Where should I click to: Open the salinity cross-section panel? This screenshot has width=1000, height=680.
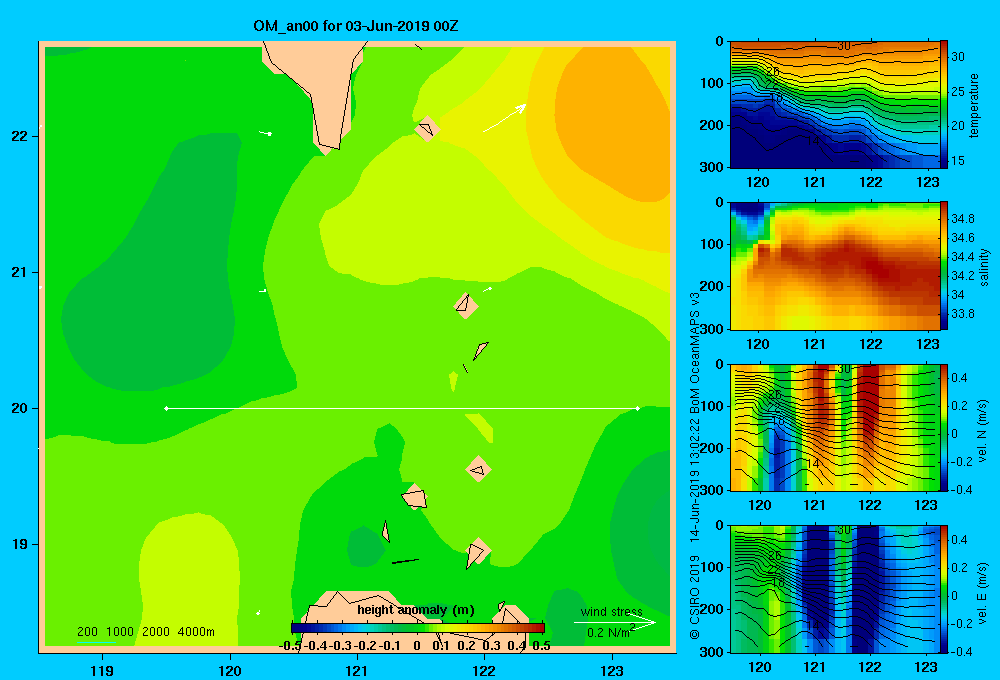click(x=834, y=266)
